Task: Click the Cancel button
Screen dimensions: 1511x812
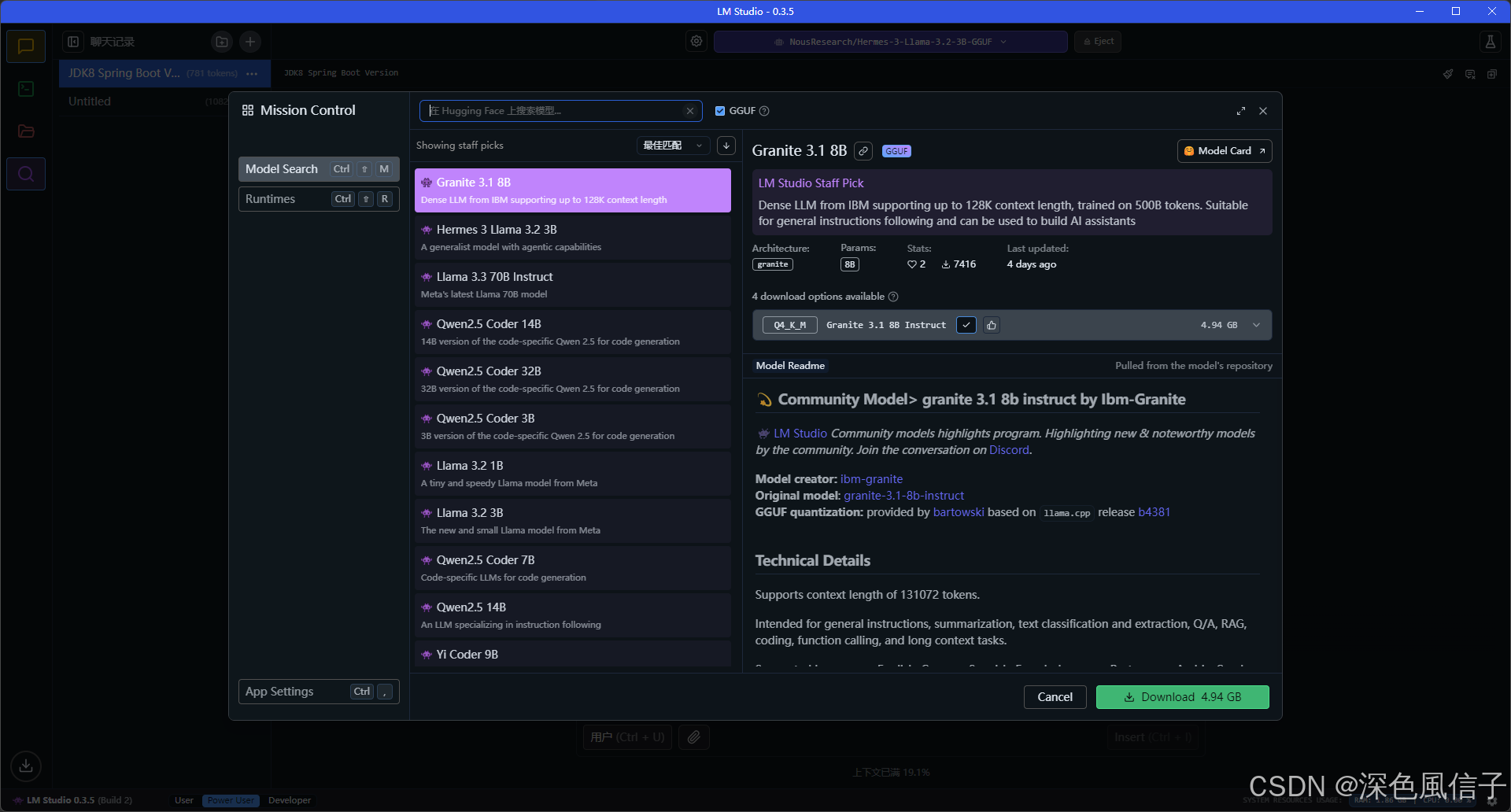Action: tap(1055, 697)
